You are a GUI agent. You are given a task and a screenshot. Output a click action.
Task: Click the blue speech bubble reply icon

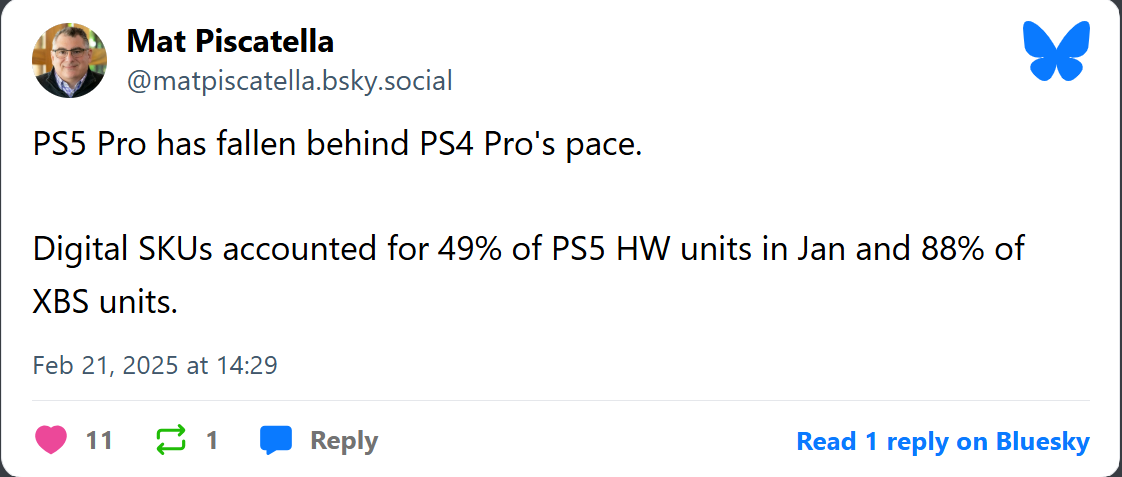275,440
